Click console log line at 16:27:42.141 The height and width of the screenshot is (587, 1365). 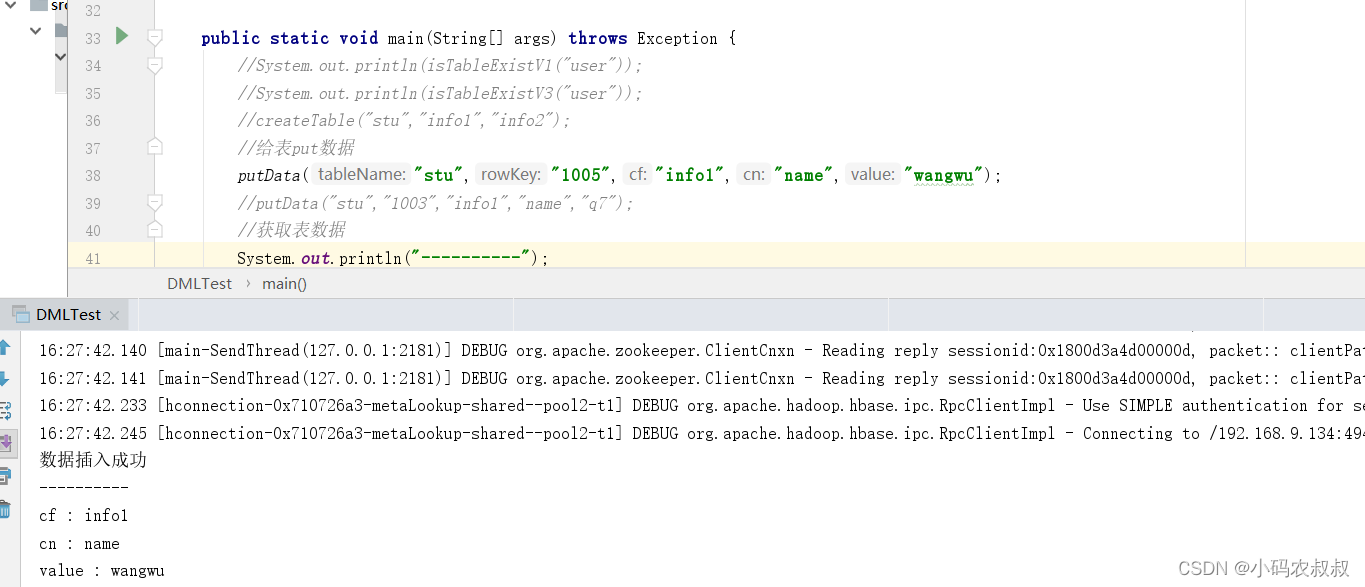click(702, 378)
